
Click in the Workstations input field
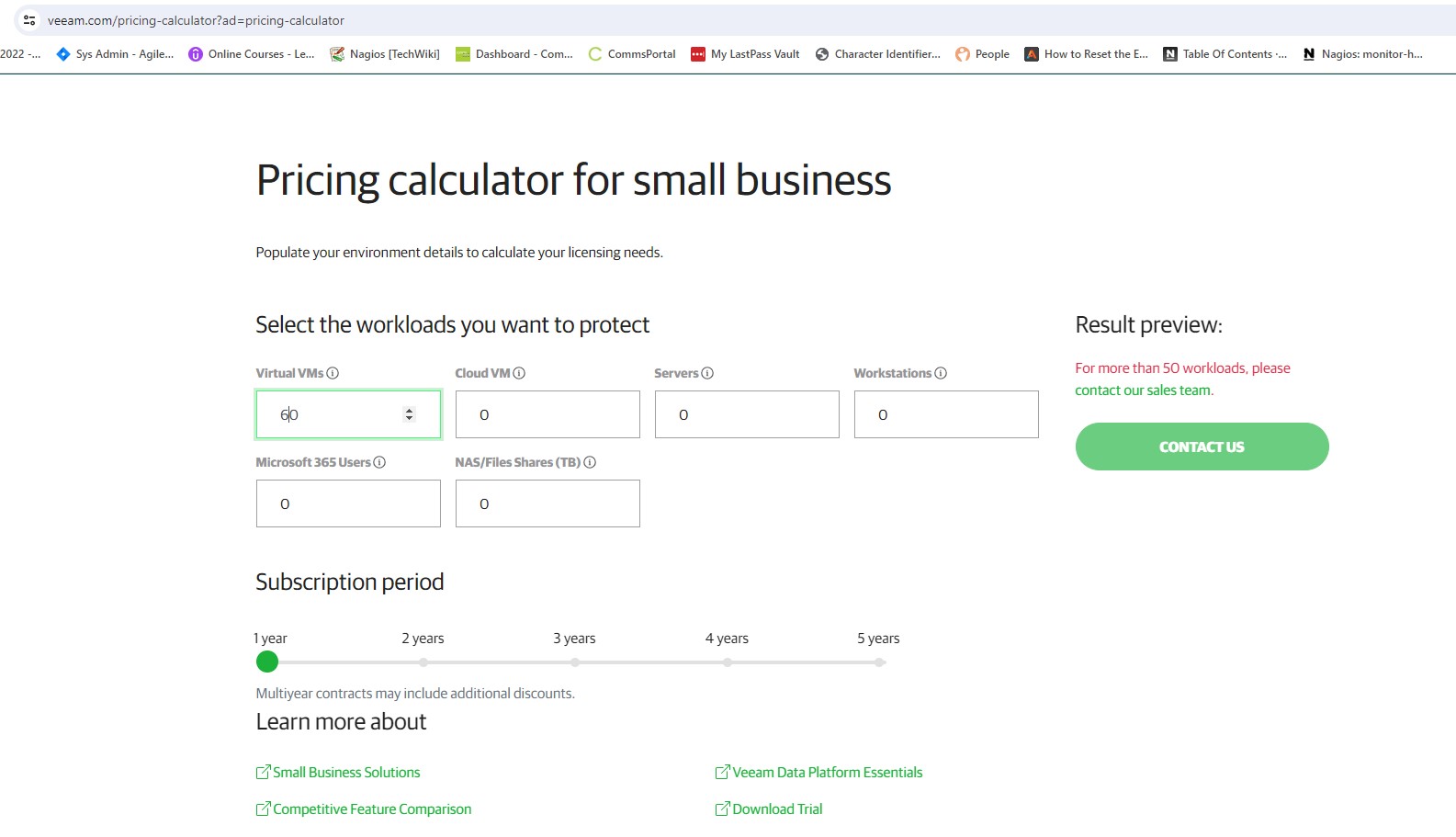coord(946,414)
